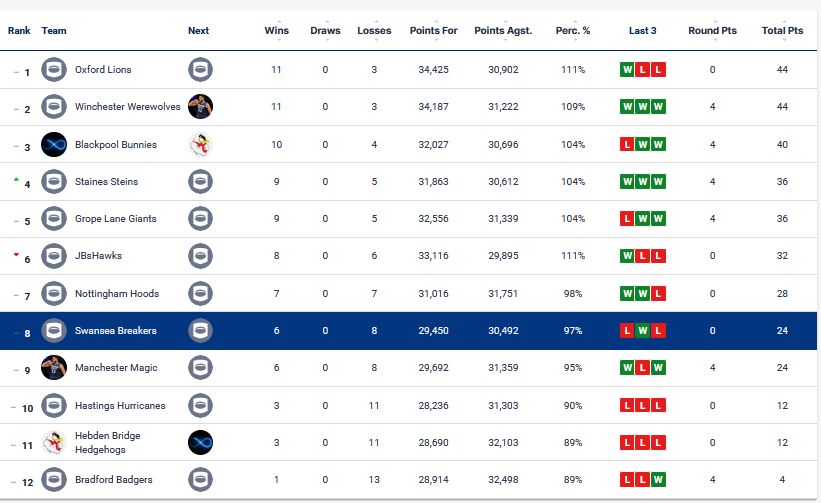This screenshot has width=821, height=503.
Task: Click Blackpool Bunnies infinity logo
Action: pyautogui.click(x=54, y=144)
